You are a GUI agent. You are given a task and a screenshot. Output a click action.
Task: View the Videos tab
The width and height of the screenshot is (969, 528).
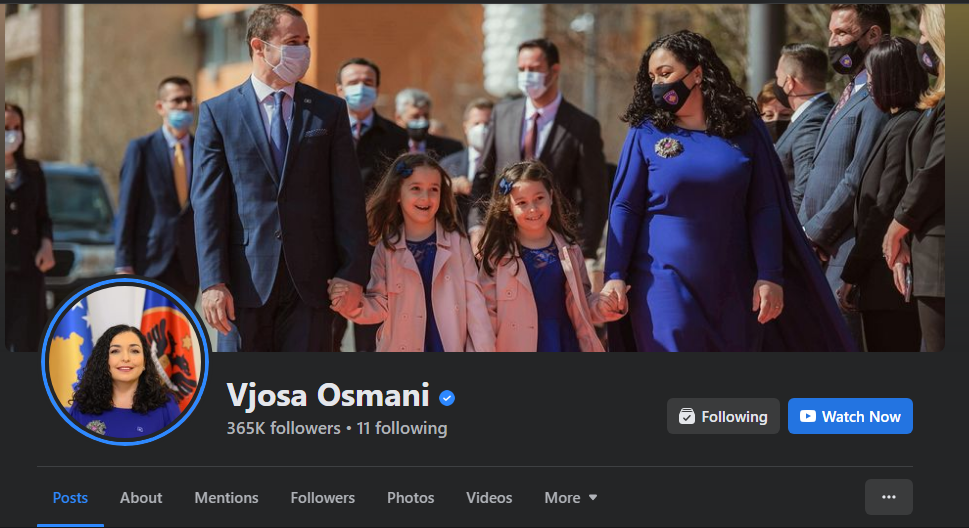coord(489,498)
